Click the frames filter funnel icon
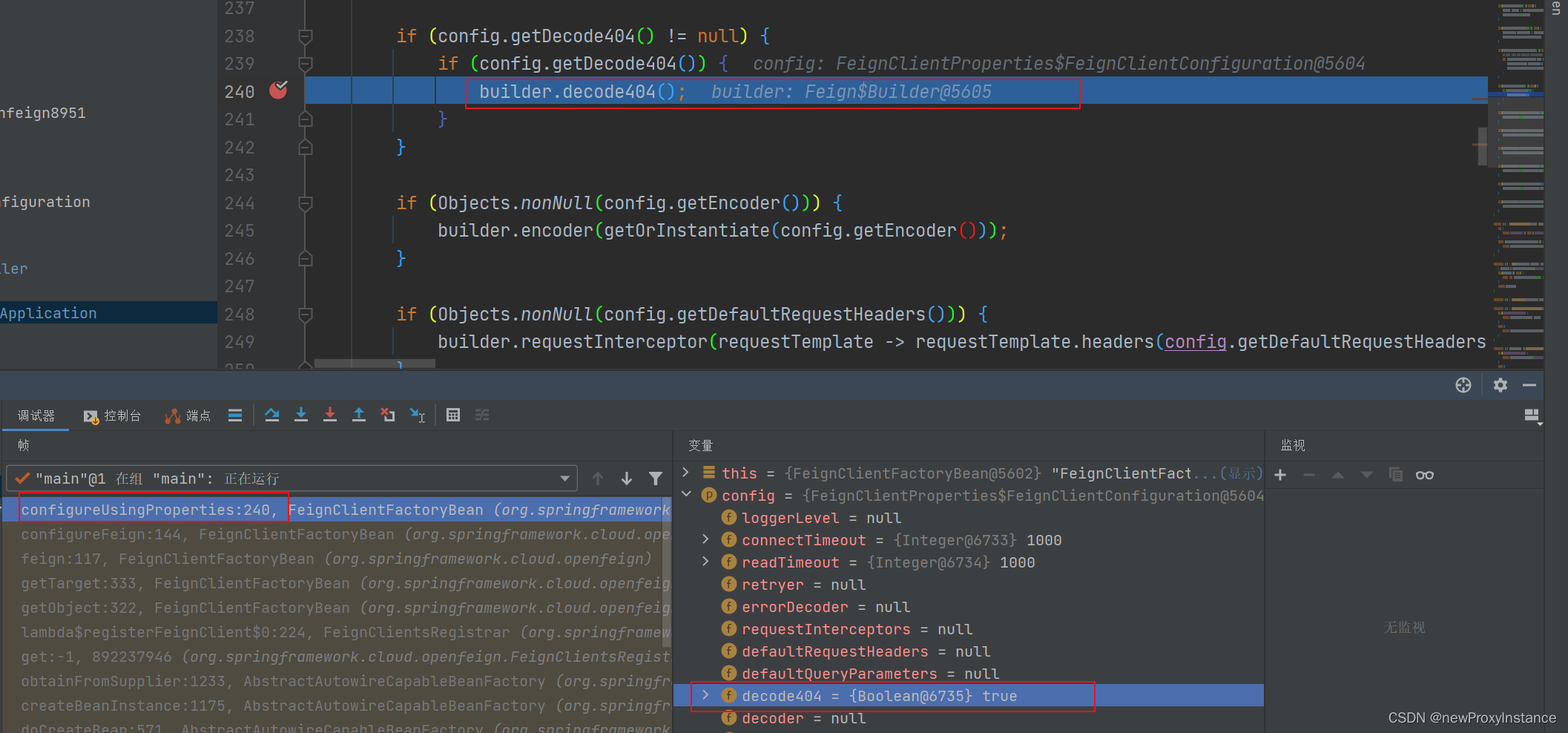The image size is (1568, 733). coord(656,479)
